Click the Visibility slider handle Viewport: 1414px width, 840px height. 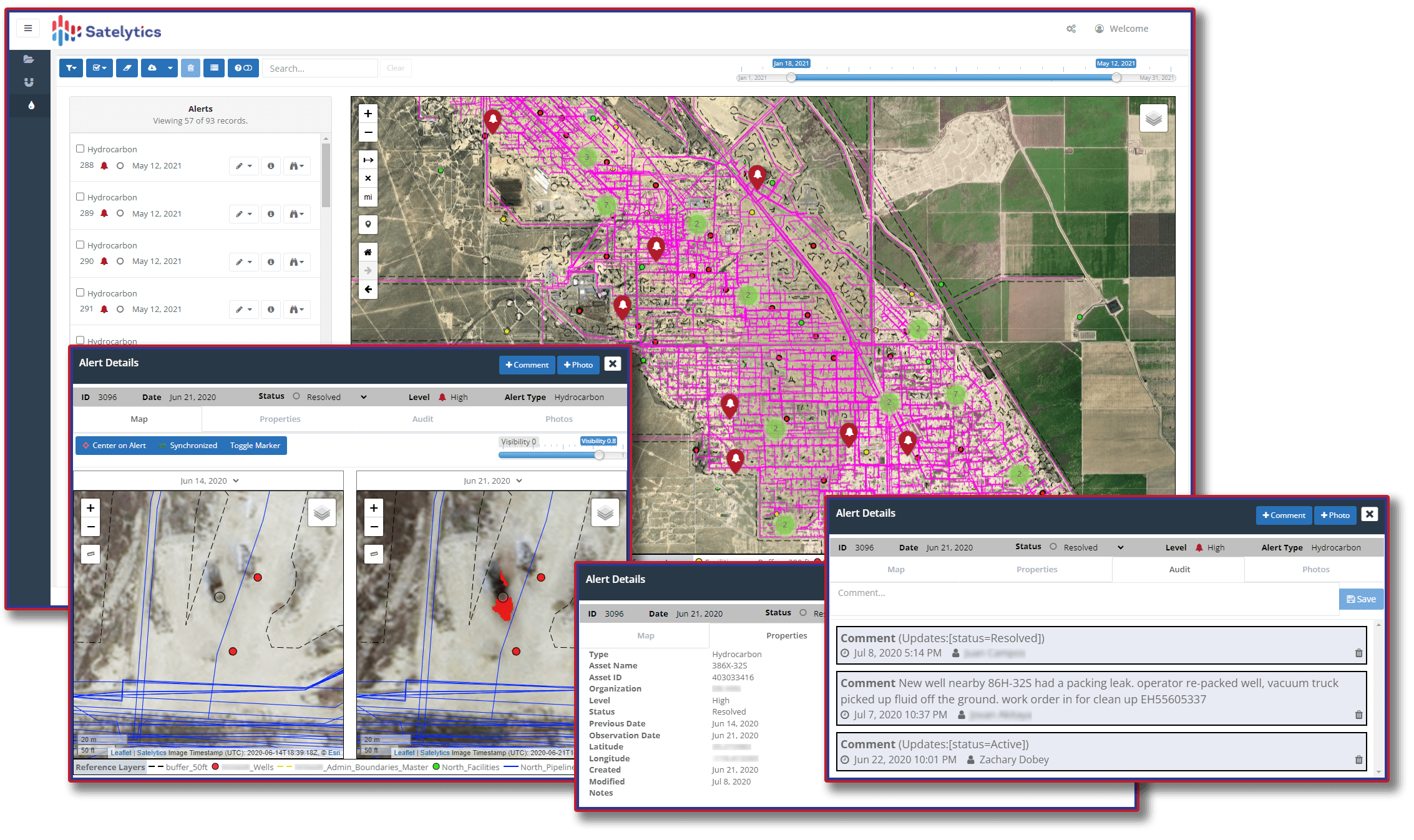(x=599, y=455)
